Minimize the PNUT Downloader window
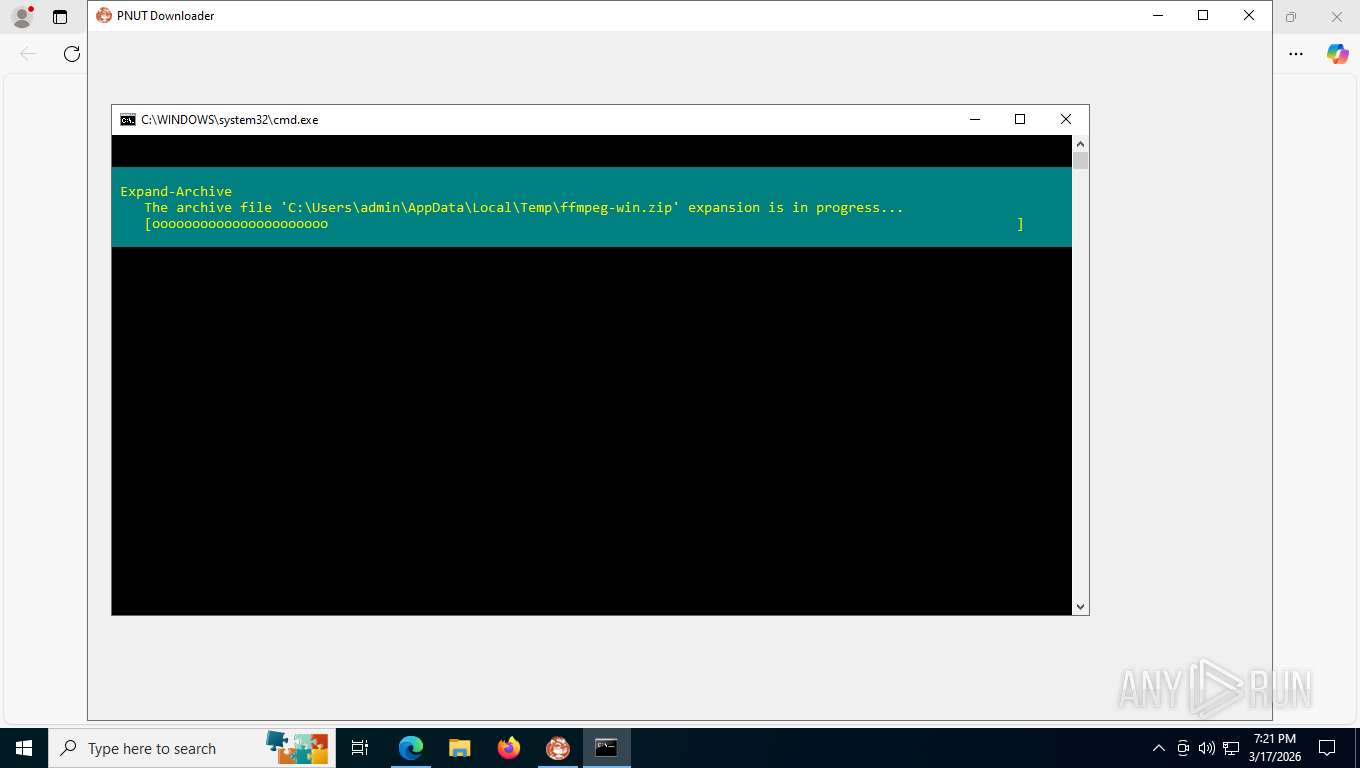The width and height of the screenshot is (1360, 768). [1158, 15]
